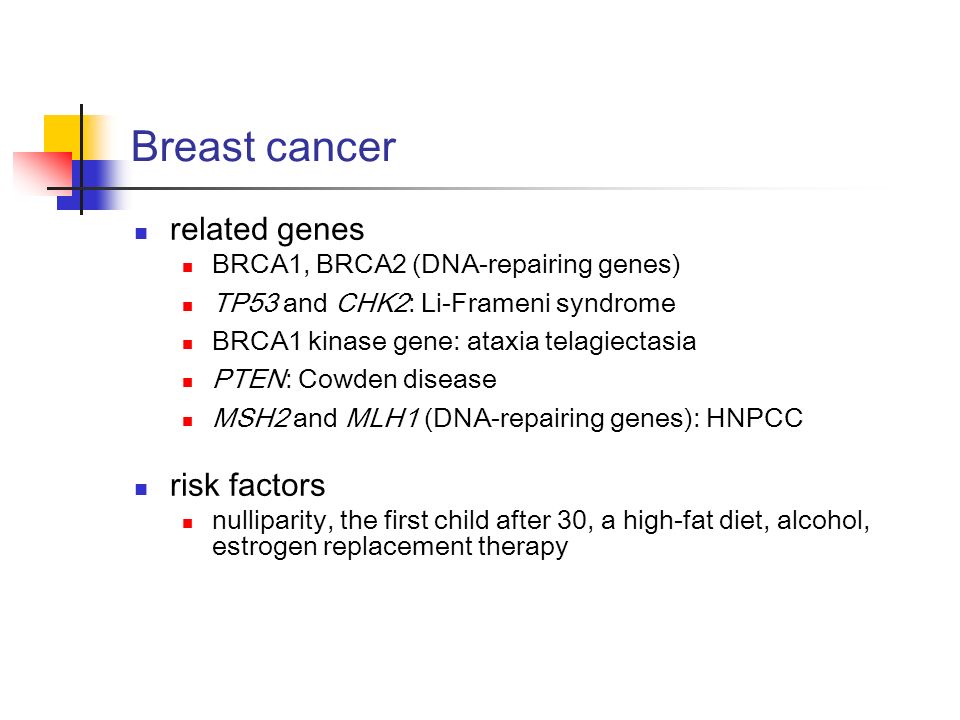Click the blue bullet before risk factors
The width and height of the screenshot is (960, 720).
click(141, 489)
